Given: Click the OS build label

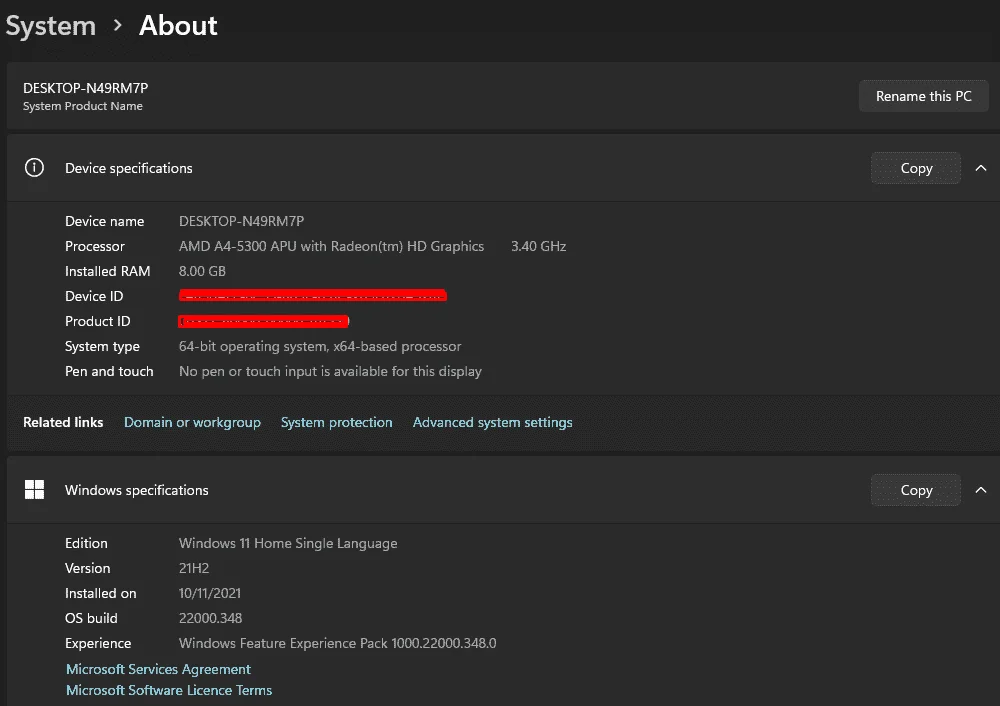Looking at the screenshot, I should pos(91,618).
